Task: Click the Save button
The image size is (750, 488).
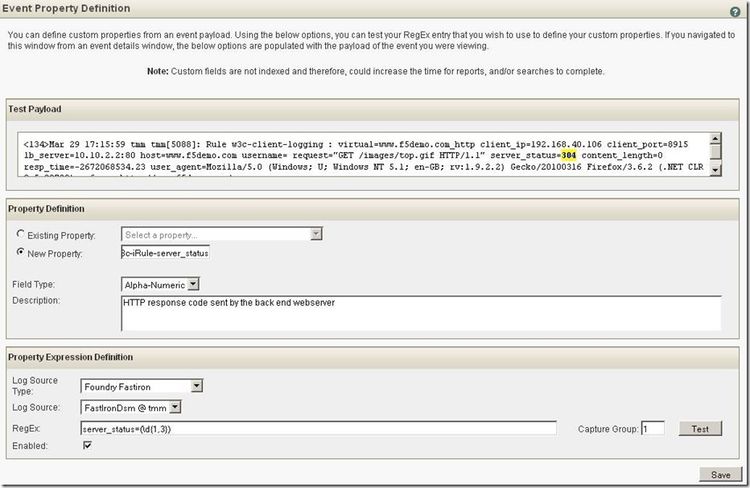Action: (720, 474)
